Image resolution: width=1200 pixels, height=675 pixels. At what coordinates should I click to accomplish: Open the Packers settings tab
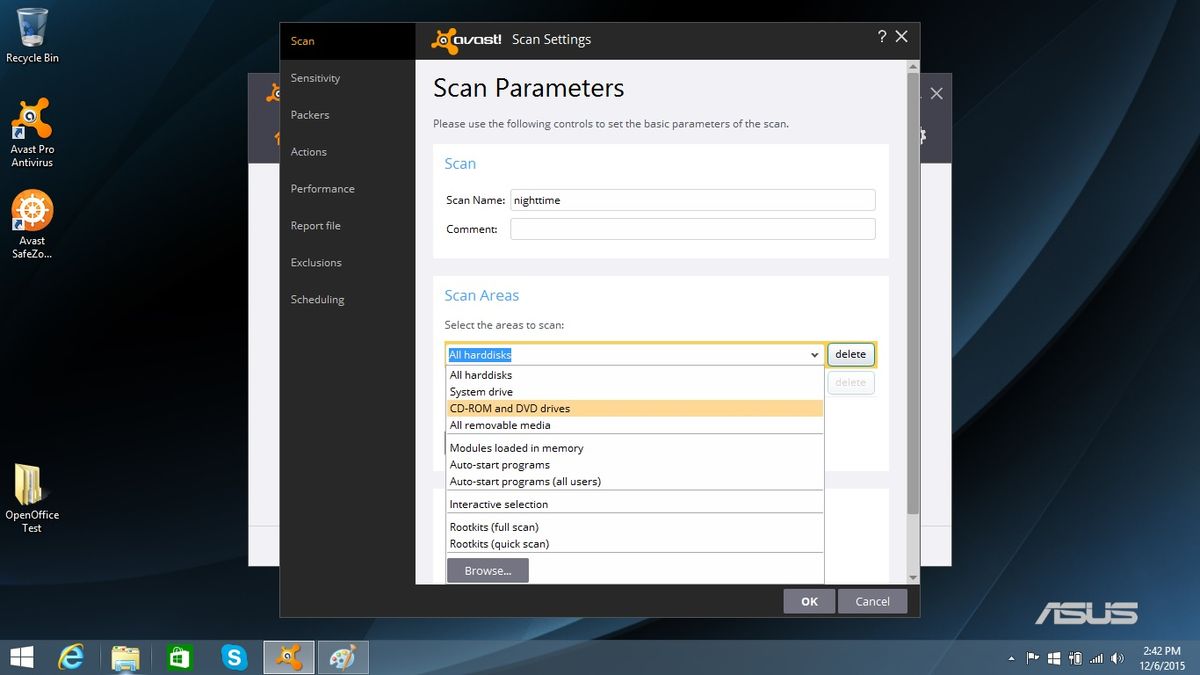[347, 115]
